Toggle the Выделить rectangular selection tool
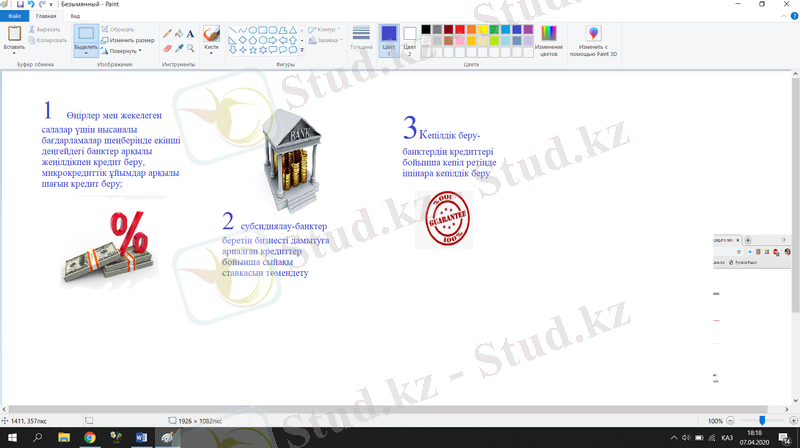Image resolution: width=800 pixels, height=448 pixels. pos(86,34)
